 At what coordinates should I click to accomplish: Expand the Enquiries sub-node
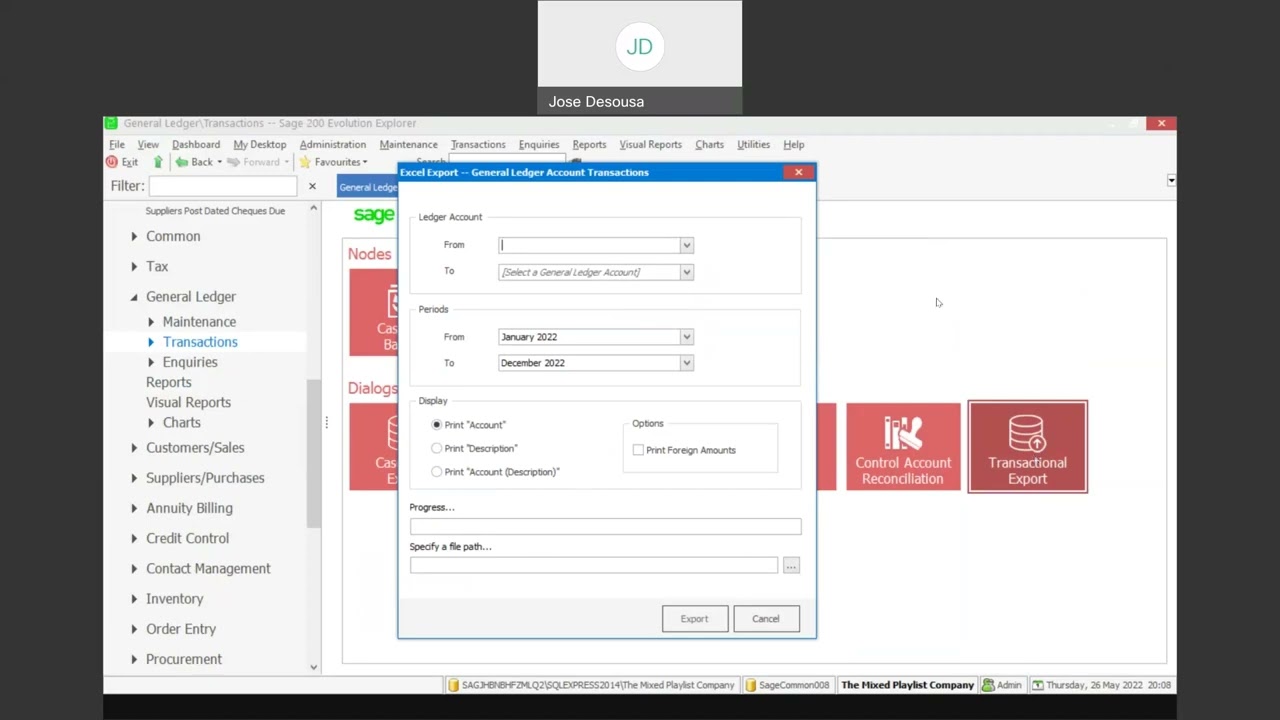click(151, 362)
